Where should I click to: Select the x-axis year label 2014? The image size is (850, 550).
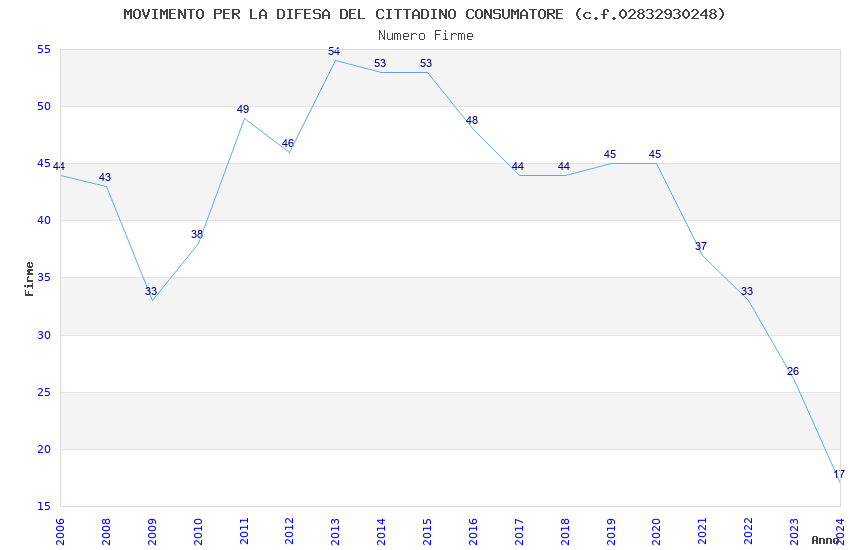click(x=382, y=530)
